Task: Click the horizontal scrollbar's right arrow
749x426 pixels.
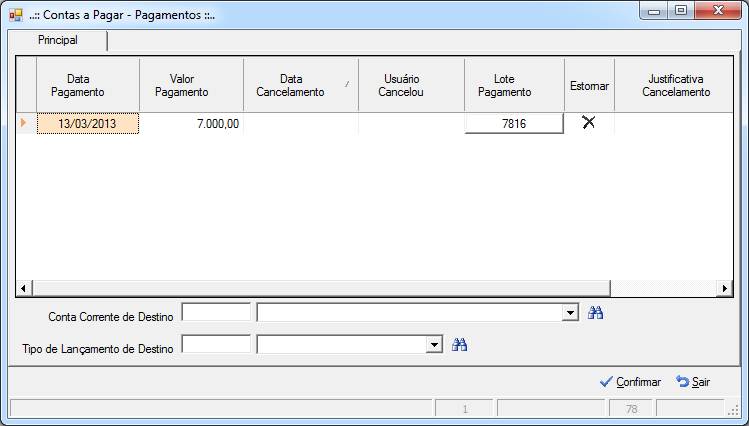Action: (x=725, y=288)
